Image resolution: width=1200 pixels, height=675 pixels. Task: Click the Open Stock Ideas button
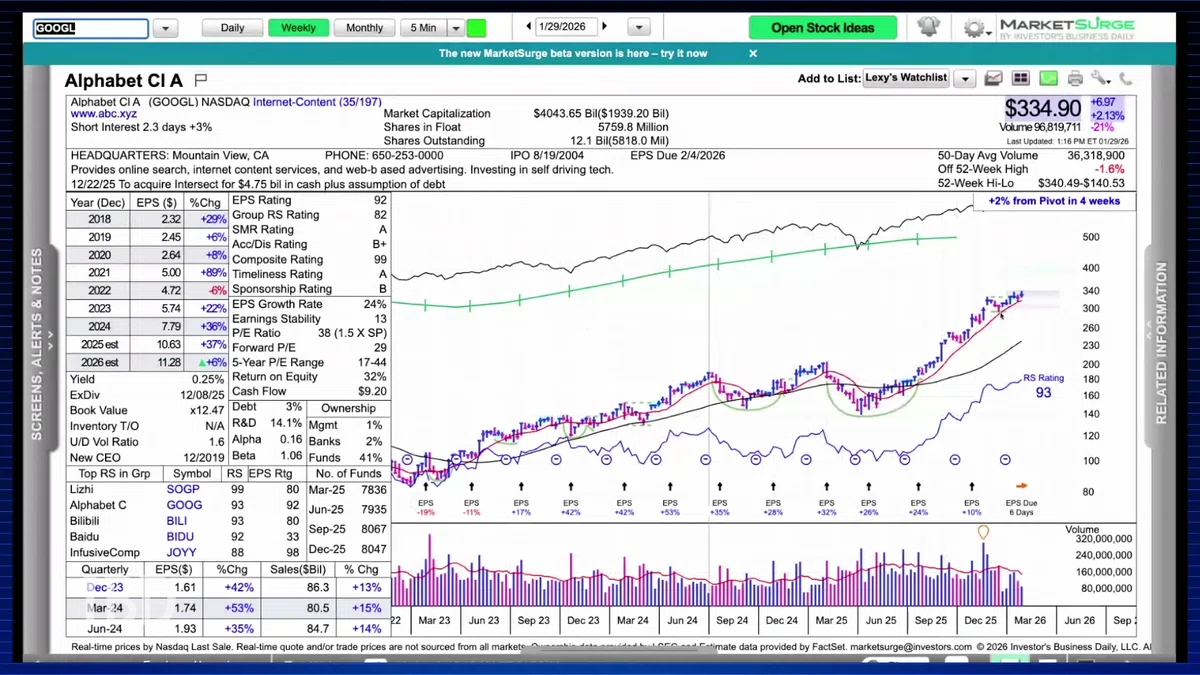point(822,28)
